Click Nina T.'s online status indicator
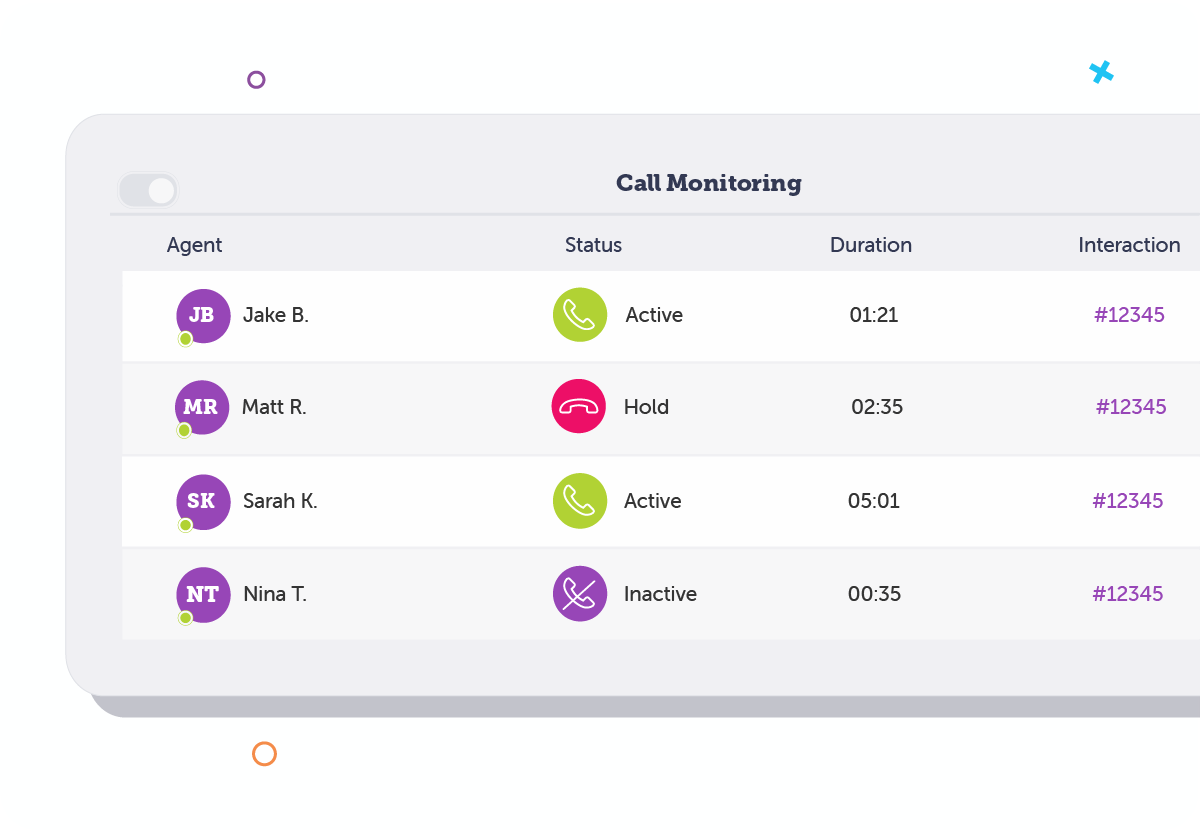1200x831 pixels. (x=185, y=619)
